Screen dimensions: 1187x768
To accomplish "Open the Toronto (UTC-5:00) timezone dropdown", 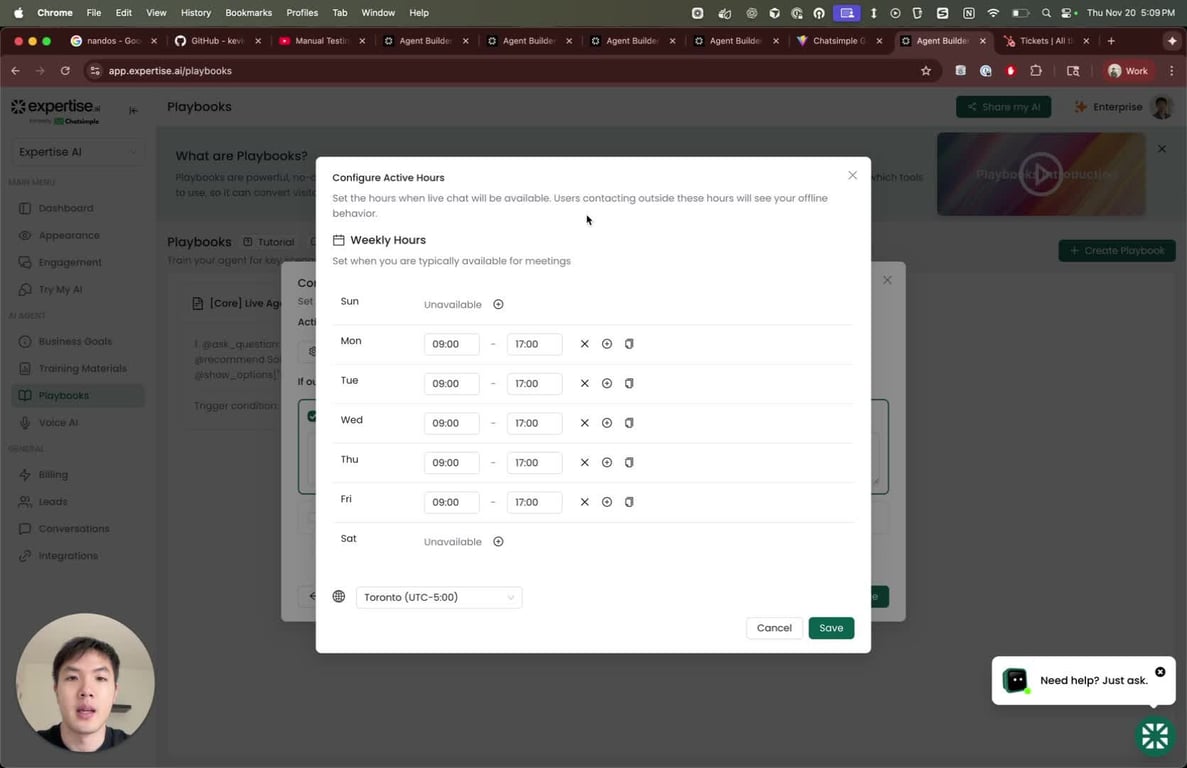I will (439, 597).
